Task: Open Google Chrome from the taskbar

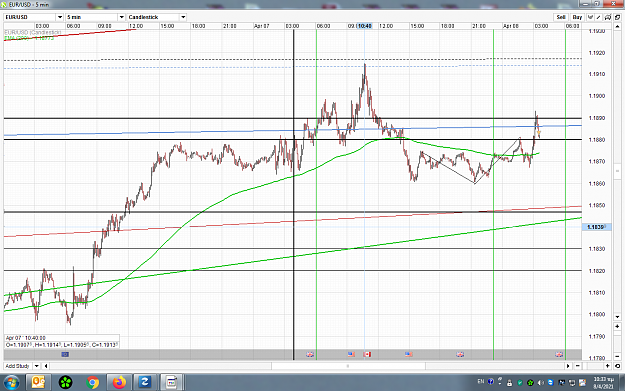Action: point(92,383)
